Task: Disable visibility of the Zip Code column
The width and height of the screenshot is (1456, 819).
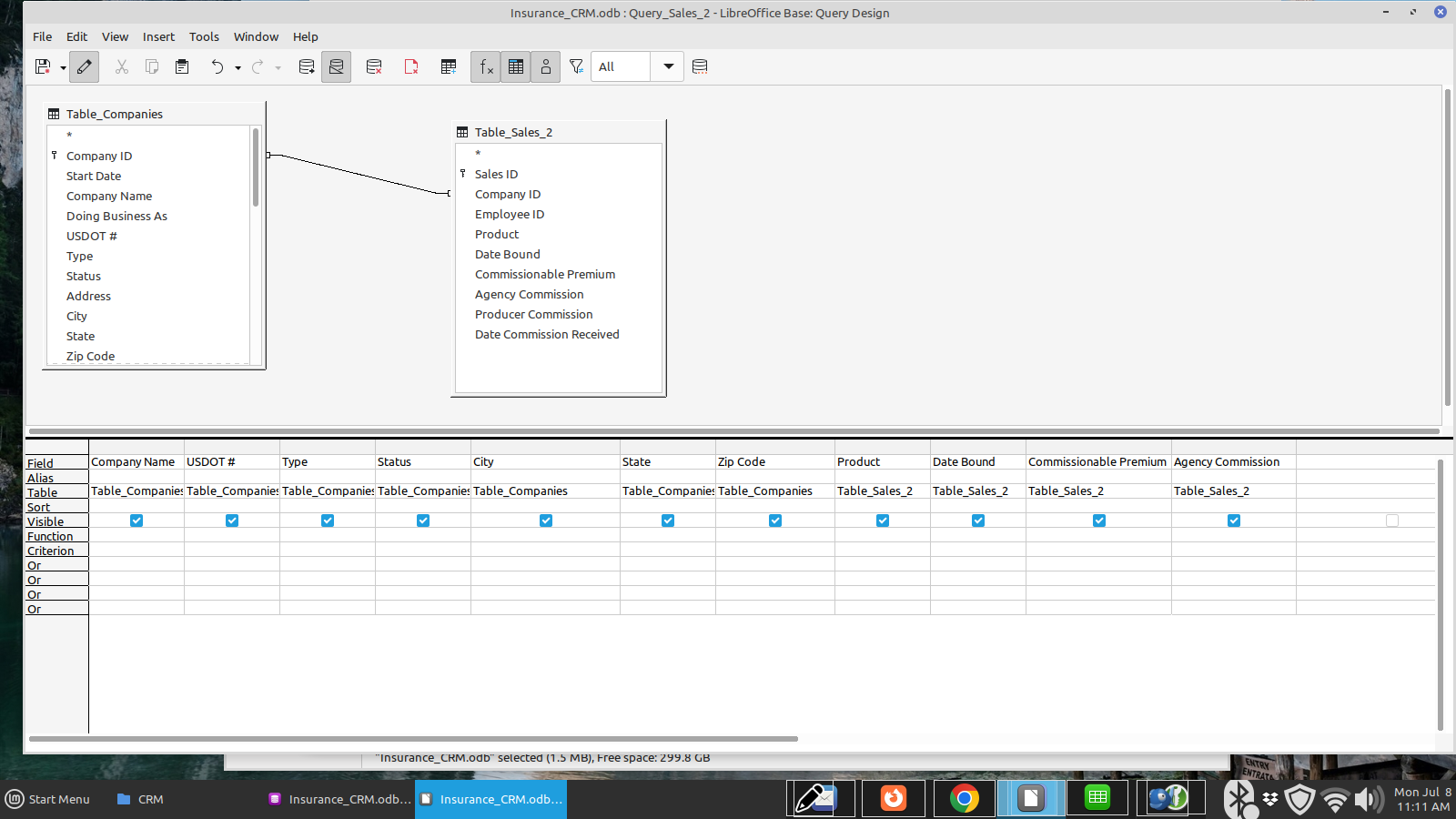Action: [774, 521]
